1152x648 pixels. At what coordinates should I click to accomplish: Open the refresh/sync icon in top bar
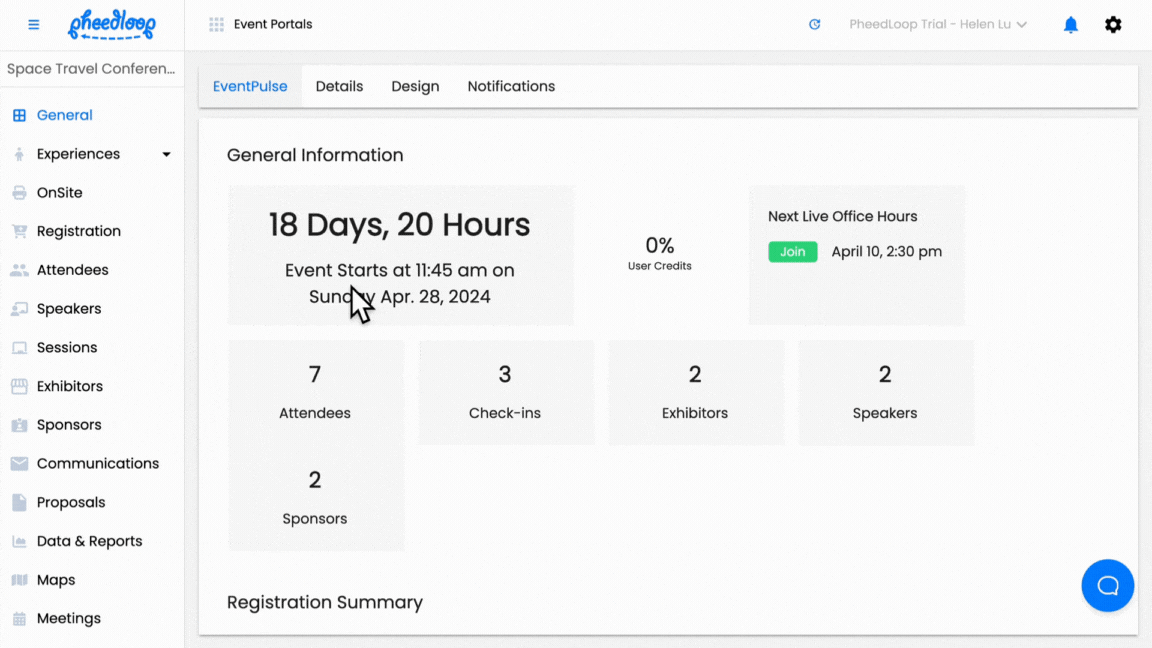814,24
